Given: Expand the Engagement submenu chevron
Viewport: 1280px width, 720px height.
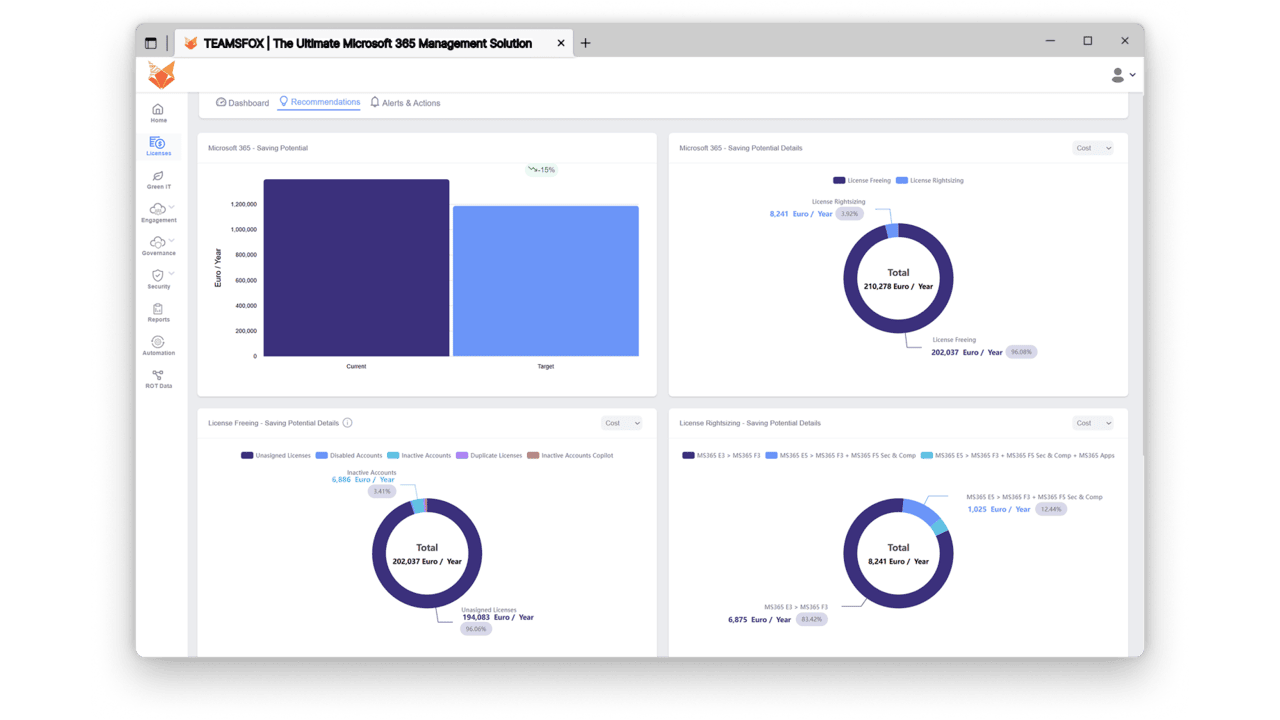Looking at the screenshot, I should coord(172,208).
